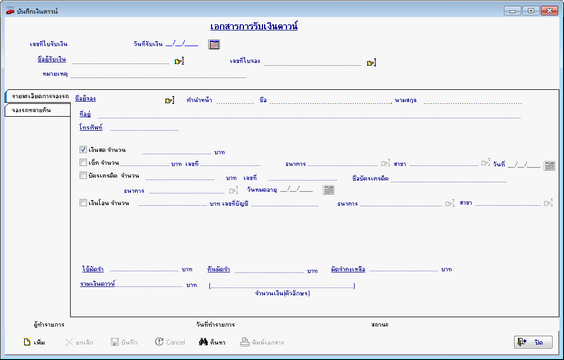Enable the cheque amount (เช็ค) checkbox
564x360 pixels.
coord(83,162)
